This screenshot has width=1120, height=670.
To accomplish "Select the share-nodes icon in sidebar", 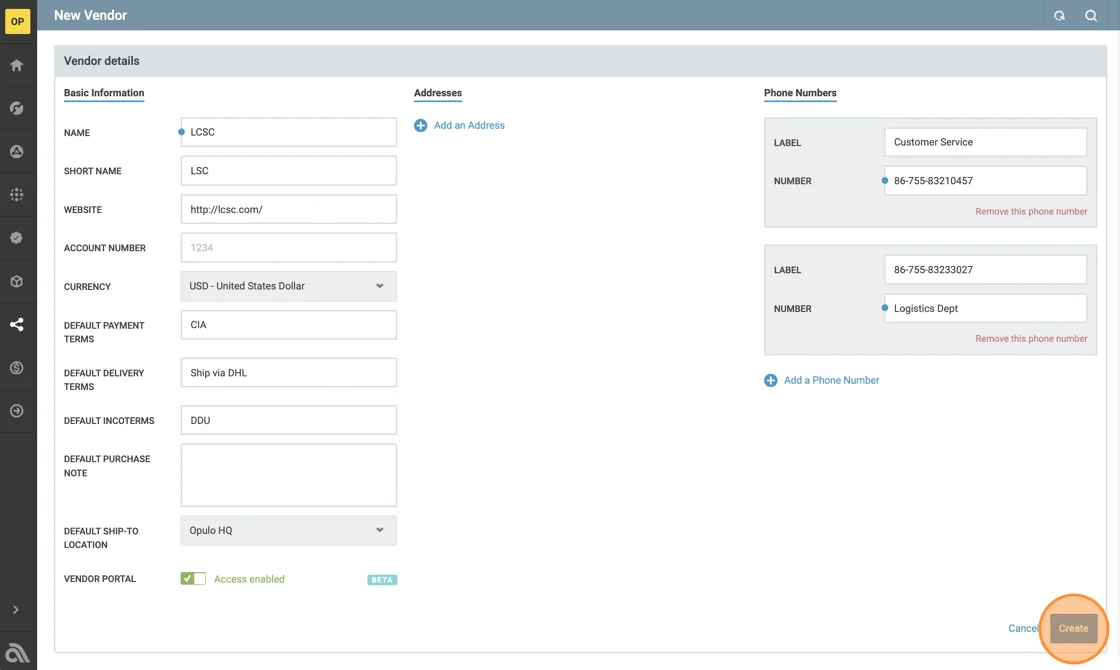I will click(17, 324).
